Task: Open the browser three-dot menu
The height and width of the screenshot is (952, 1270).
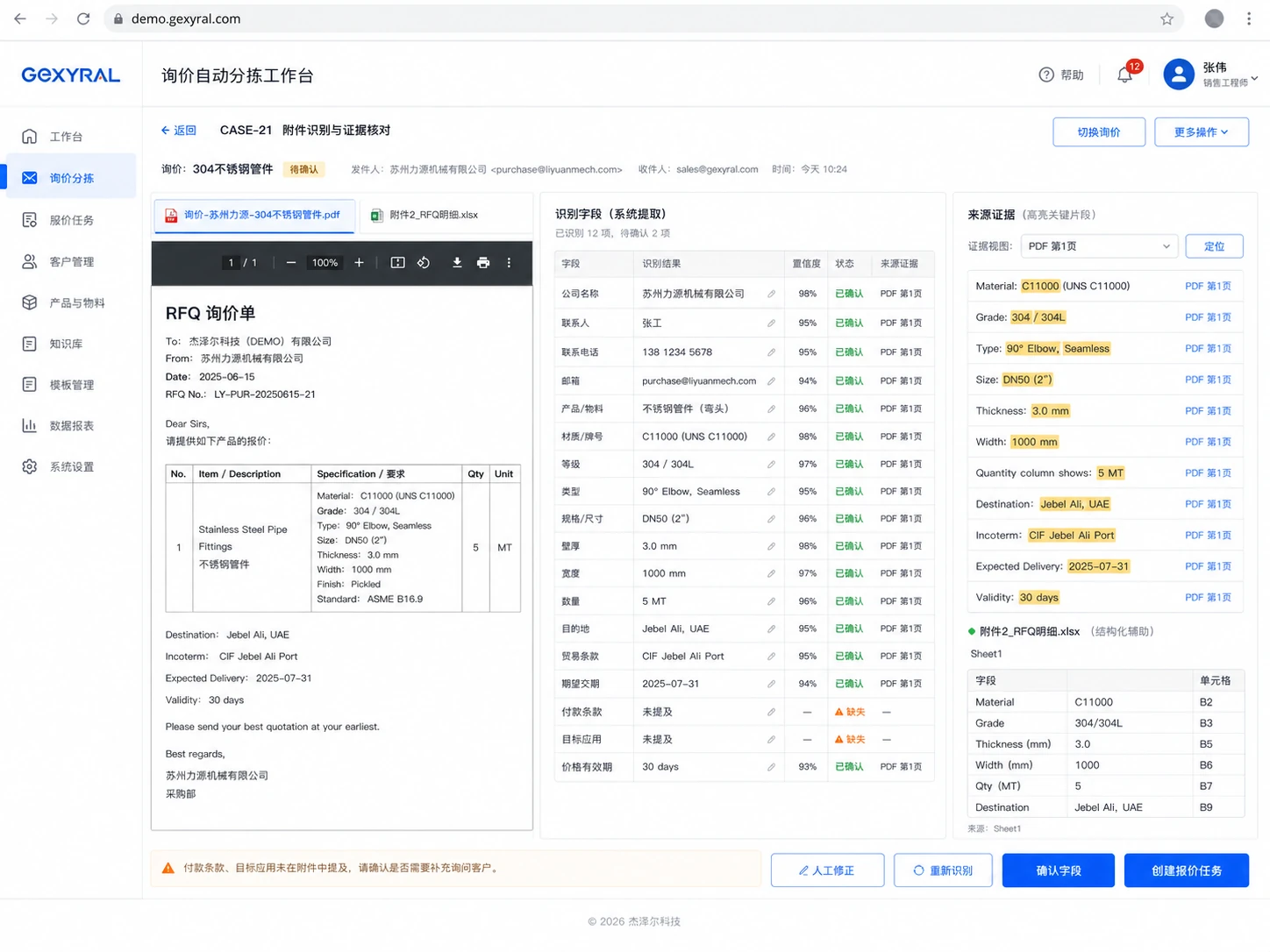Action: (x=1249, y=18)
